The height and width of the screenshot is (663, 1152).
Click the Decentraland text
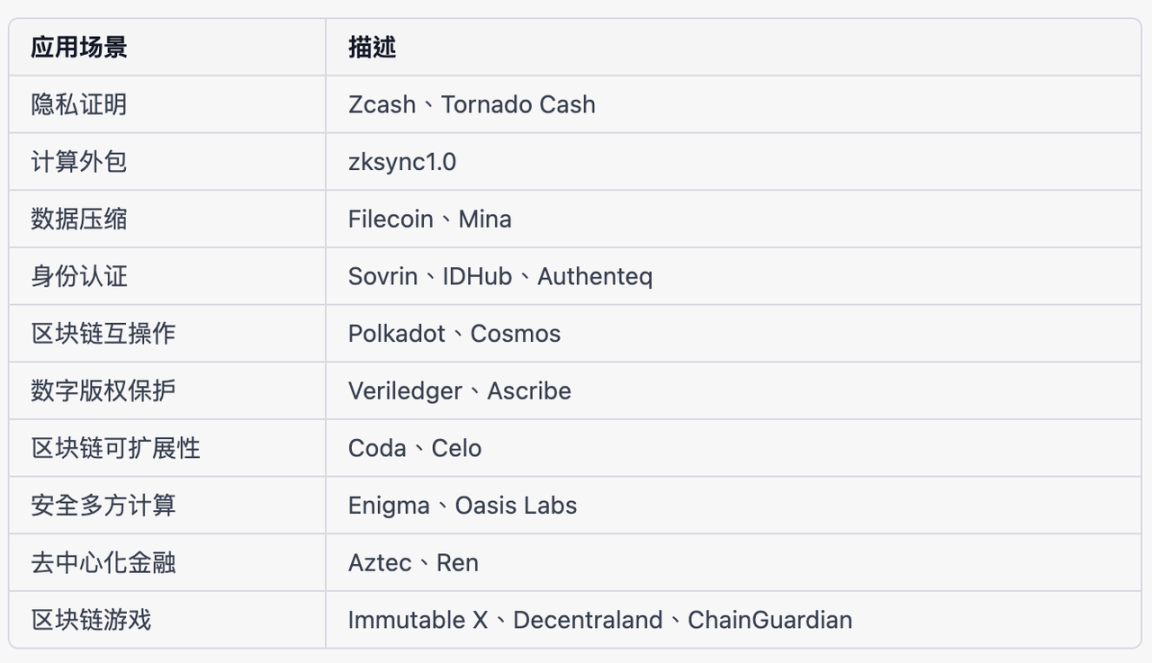click(x=587, y=620)
